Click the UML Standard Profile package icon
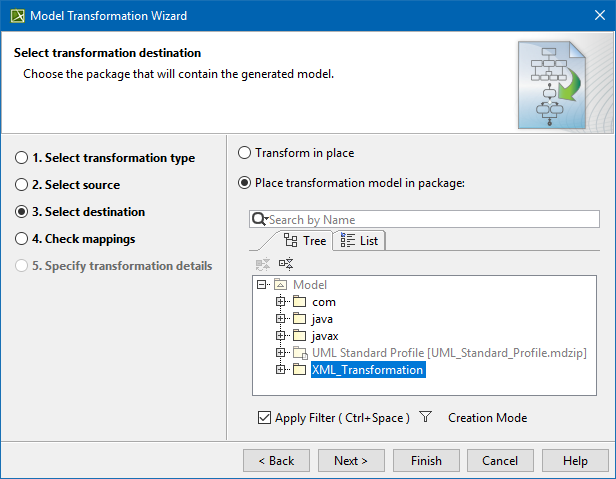The height and width of the screenshot is (479, 616). (x=299, y=353)
